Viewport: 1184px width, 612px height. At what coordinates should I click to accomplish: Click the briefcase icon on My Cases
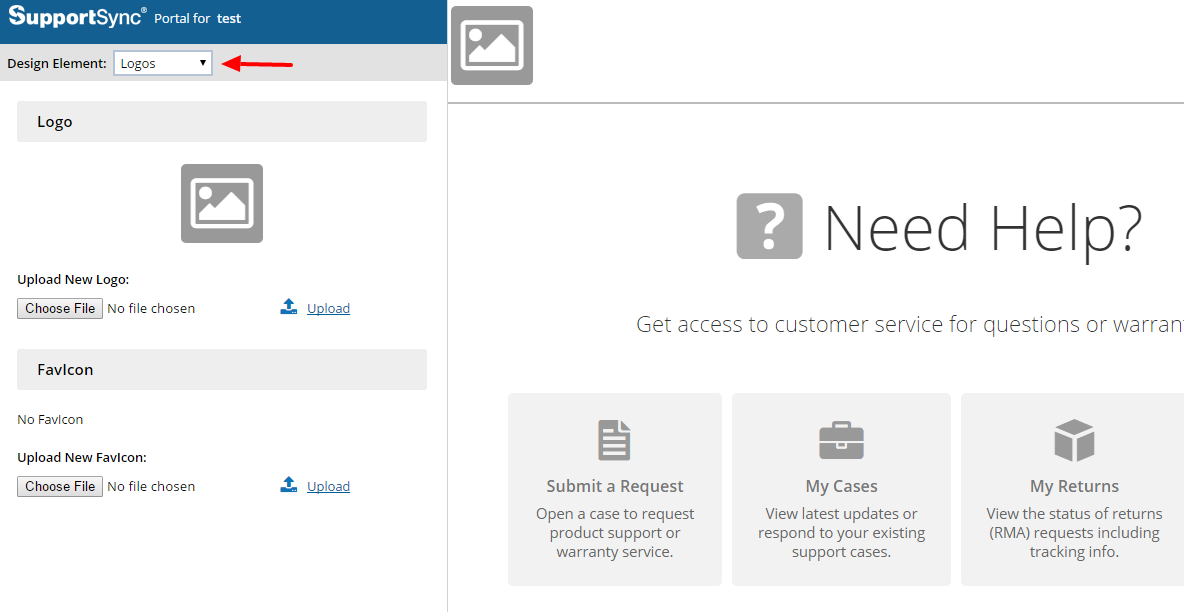click(x=841, y=440)
